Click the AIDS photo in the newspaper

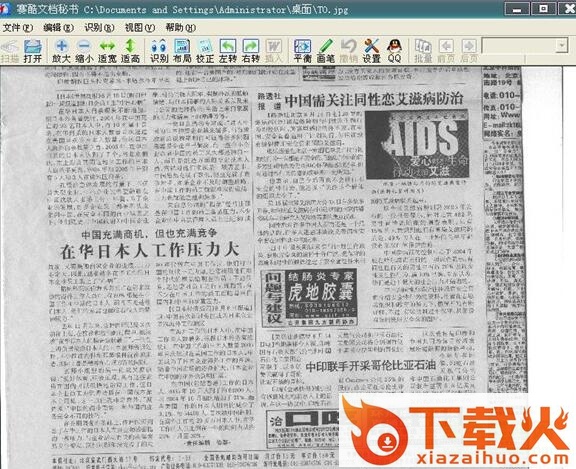pos(417,145)
